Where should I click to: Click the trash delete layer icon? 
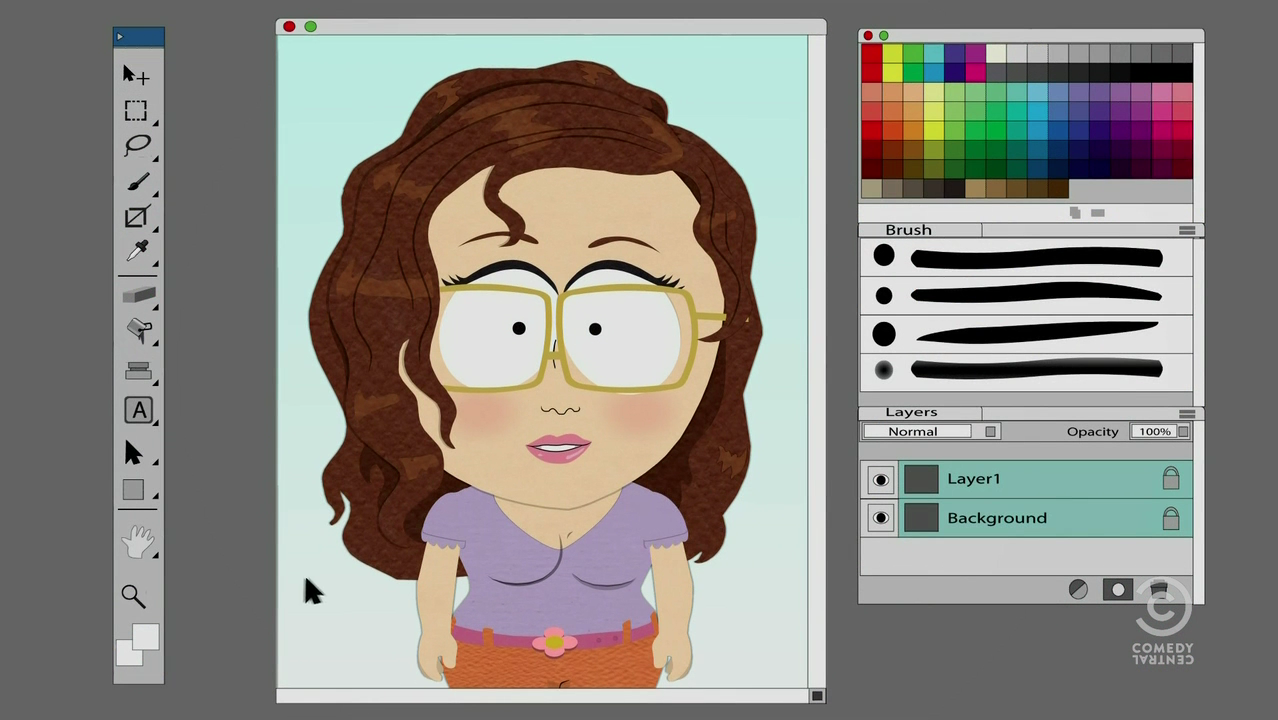[1159, 589]
